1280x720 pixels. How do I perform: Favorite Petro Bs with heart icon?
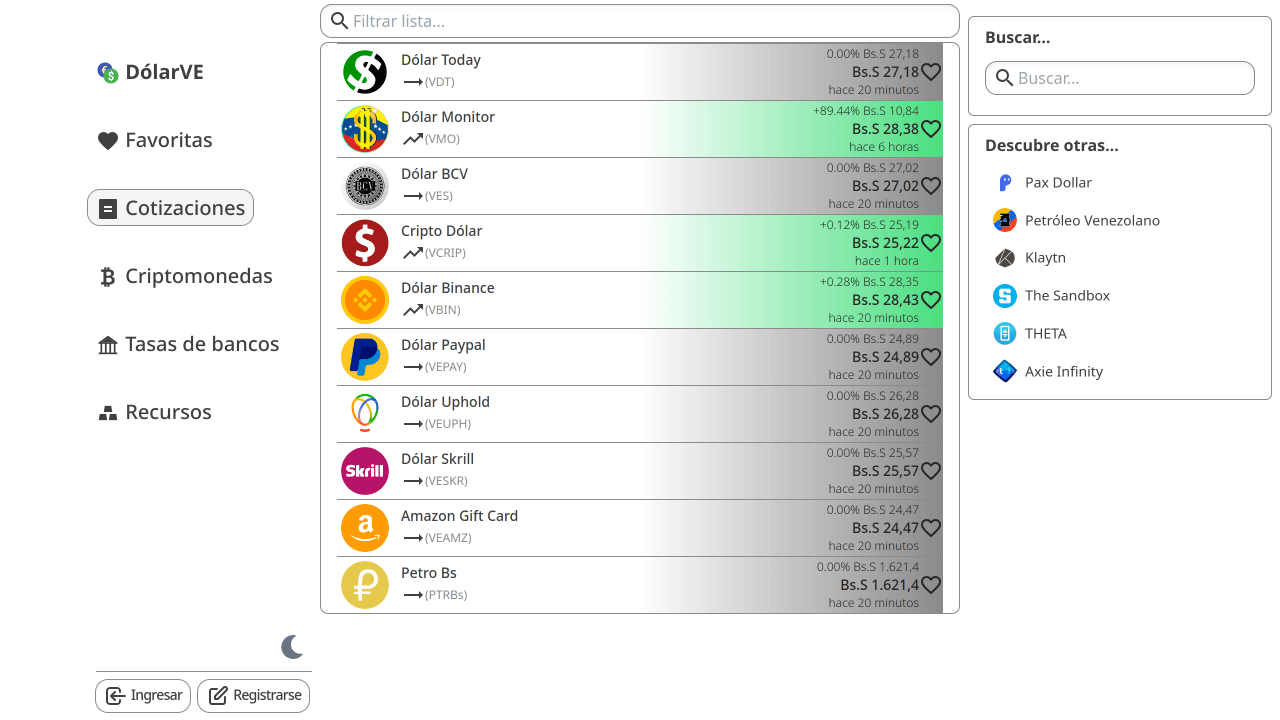coord(931,585)
